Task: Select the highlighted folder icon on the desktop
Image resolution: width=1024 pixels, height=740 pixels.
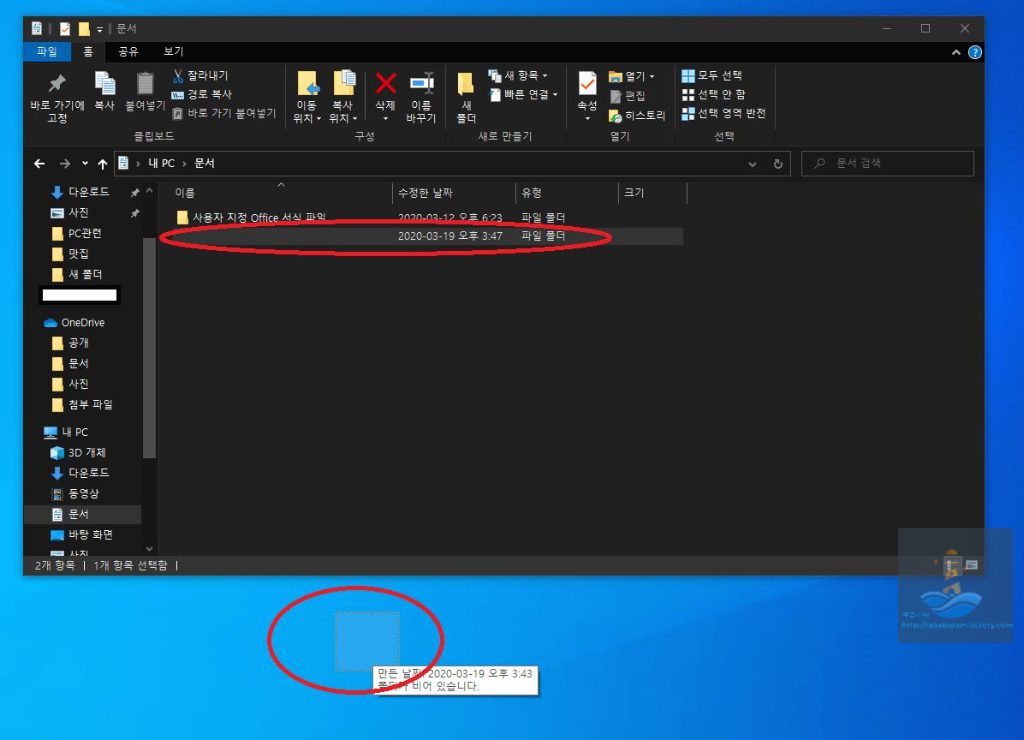Action: point(367,641)
